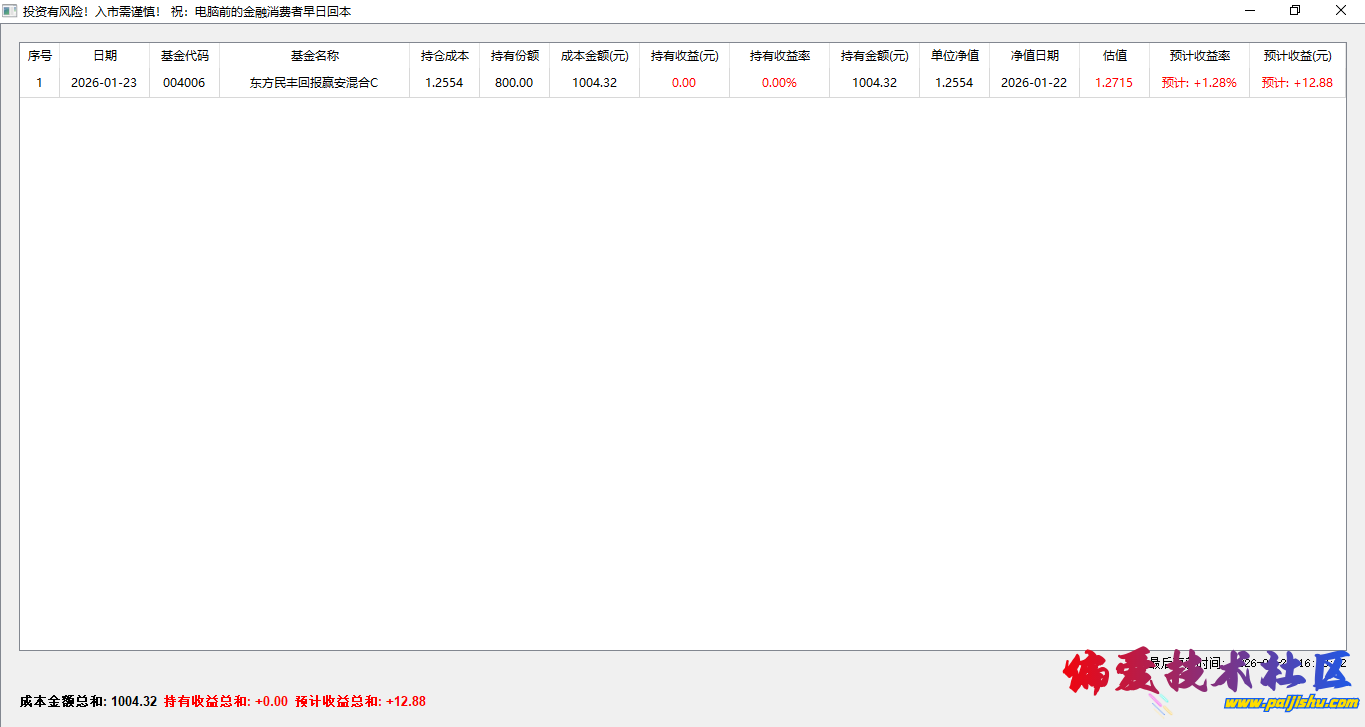Click the application icon in title bar

10,11
